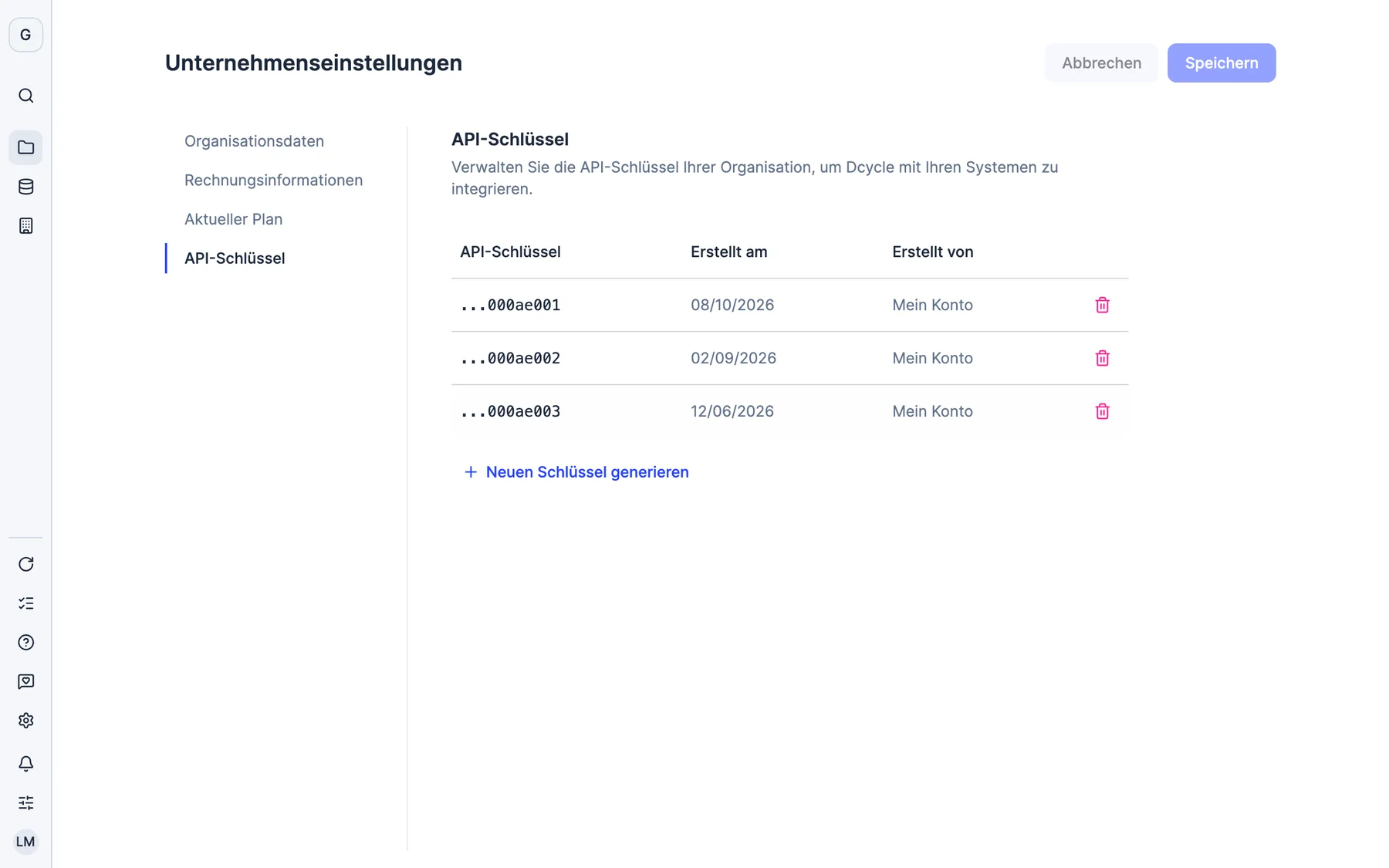
Task: Click Neuen Schlüssel generieren link
Action: [576, 472]
